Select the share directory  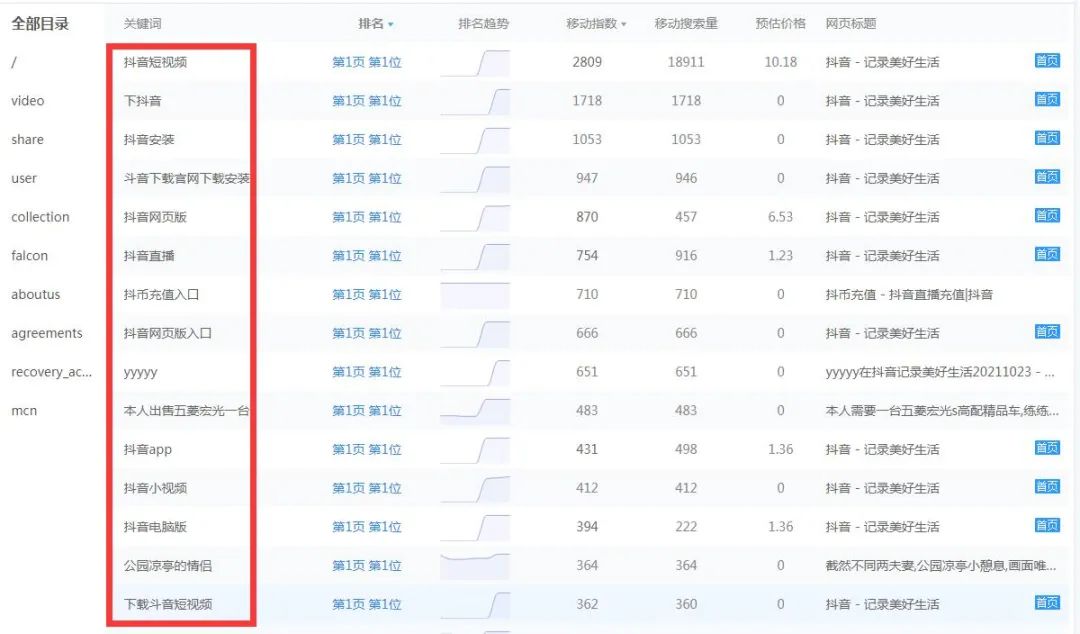point(28,139)
